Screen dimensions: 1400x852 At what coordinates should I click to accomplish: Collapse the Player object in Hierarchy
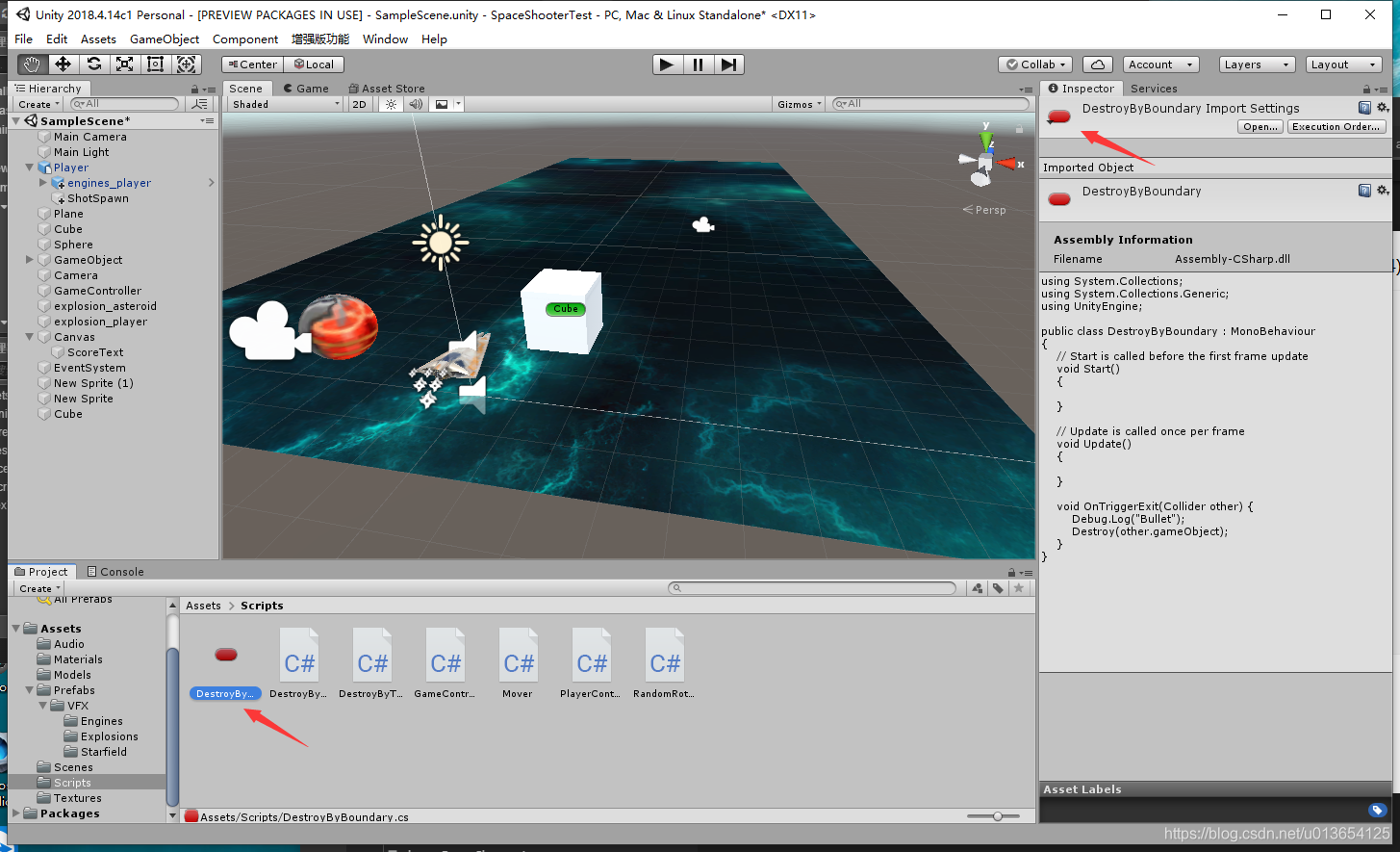click(x=30, y=168)
